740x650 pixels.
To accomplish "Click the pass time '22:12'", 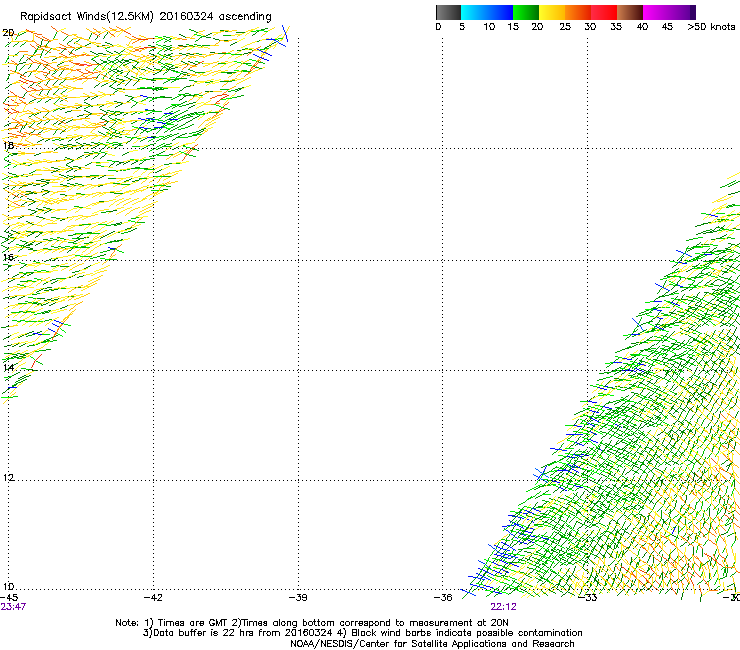I will [x=503, y=607].
